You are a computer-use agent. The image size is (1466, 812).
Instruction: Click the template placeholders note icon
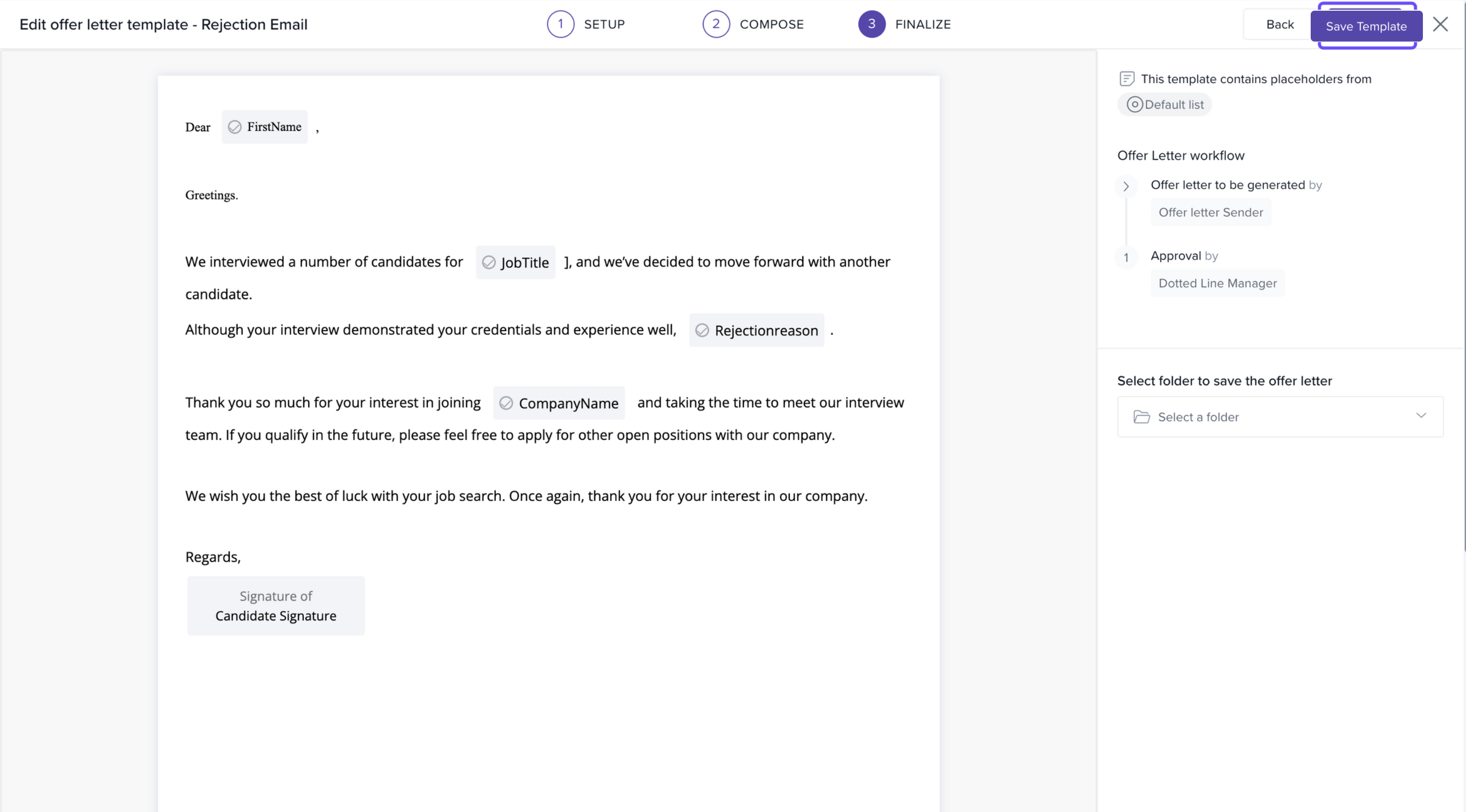(1126, 78)
